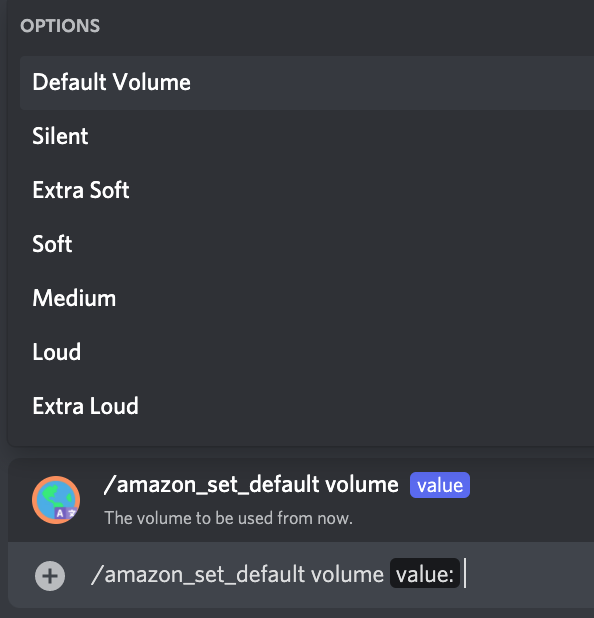The image size is (594, 618).
Task: Click the globe translator bot avatar
Action: (56, 500)
